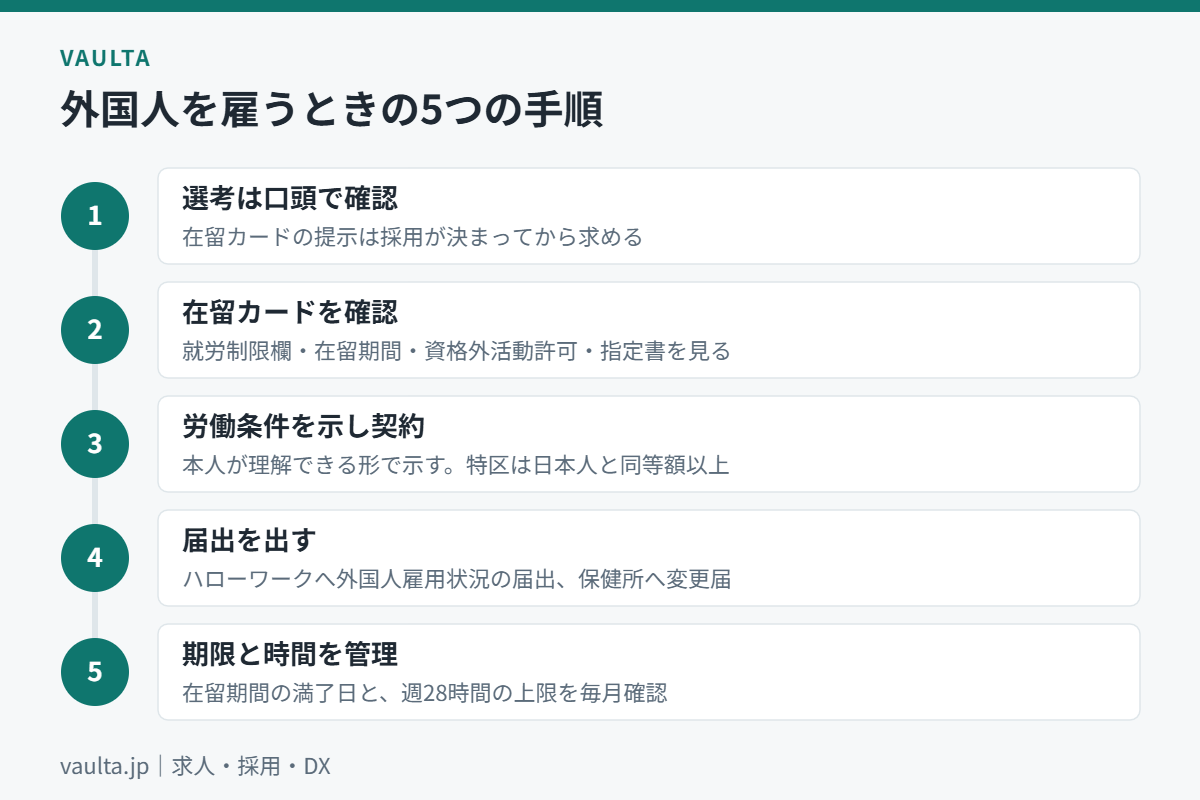Click the green circle numbered 2
Screen dimensions: 1200x800
pos(95,330)
